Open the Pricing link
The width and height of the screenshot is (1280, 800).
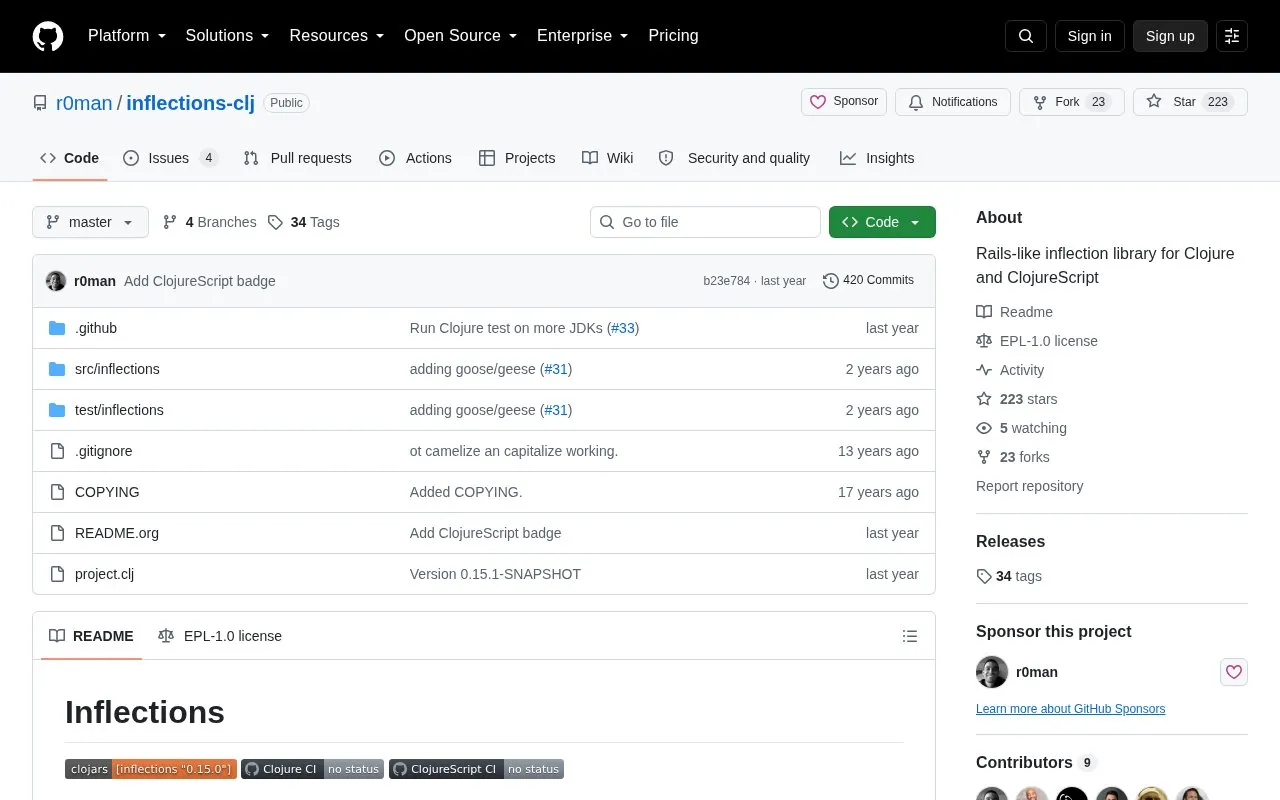(x=673, y=36)
